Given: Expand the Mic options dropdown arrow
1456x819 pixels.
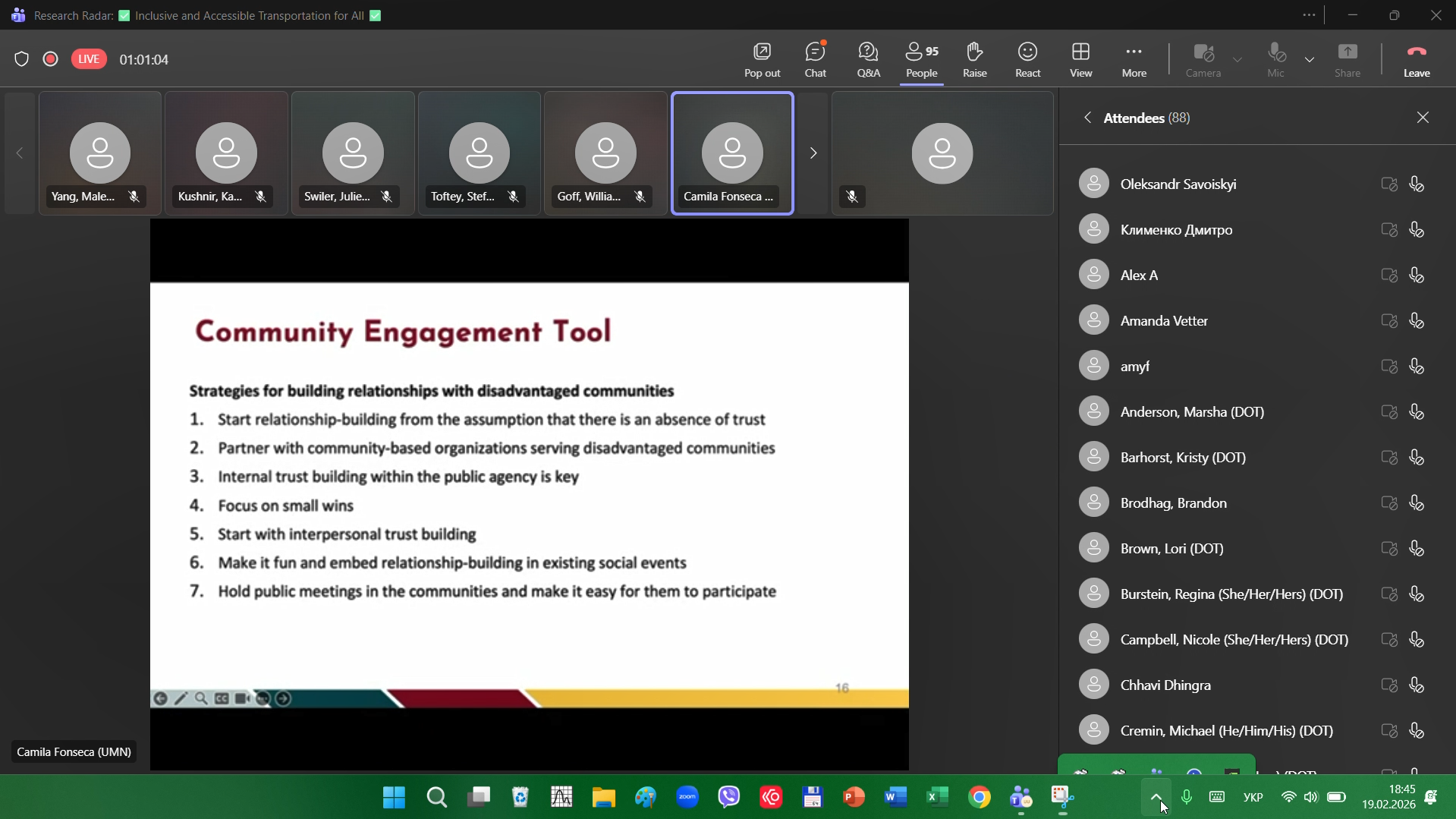Looking at the screenshot, I should [1309, 59].
